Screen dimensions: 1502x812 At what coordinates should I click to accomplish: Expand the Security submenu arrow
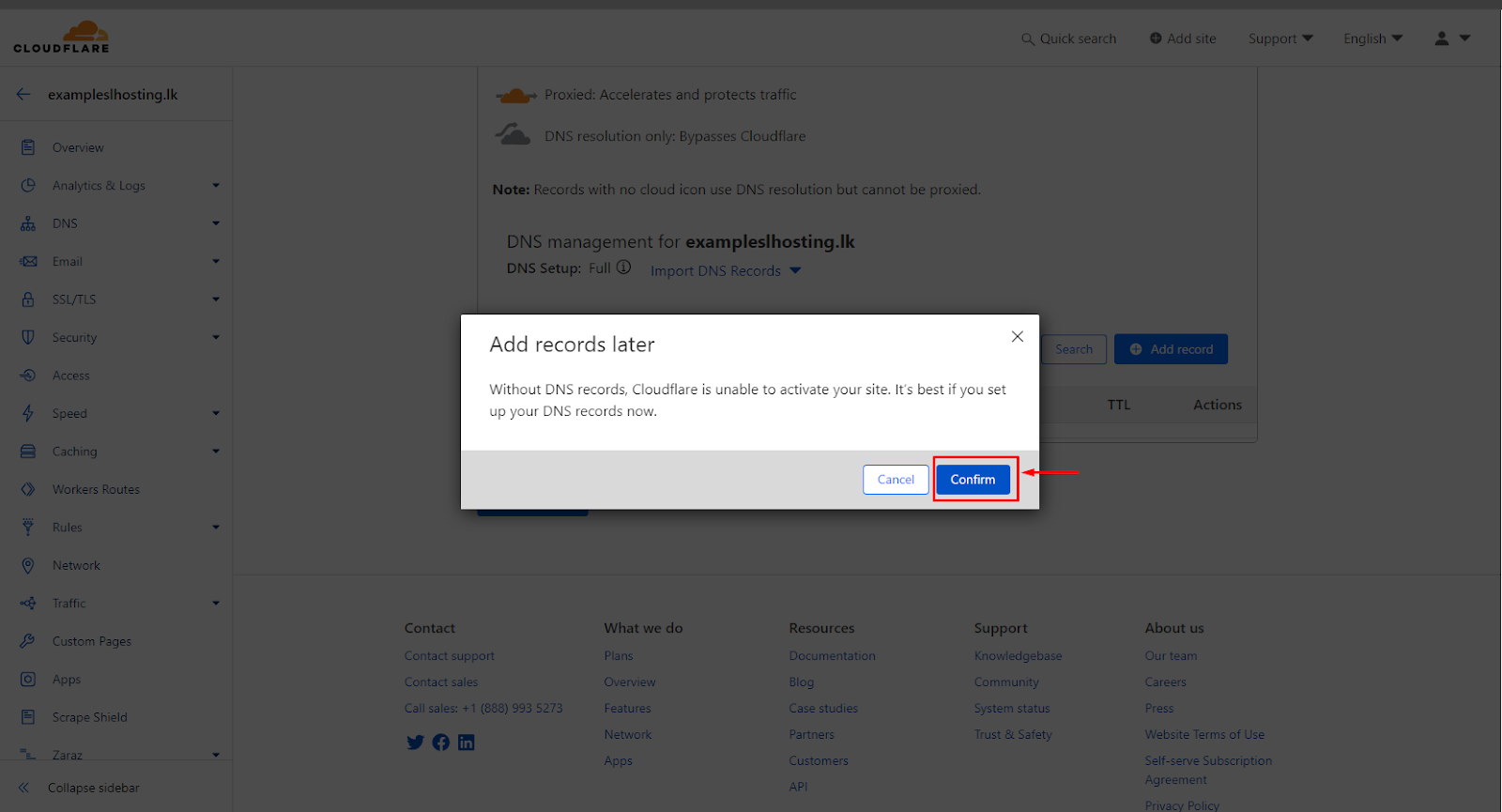[x=216, y=337]
